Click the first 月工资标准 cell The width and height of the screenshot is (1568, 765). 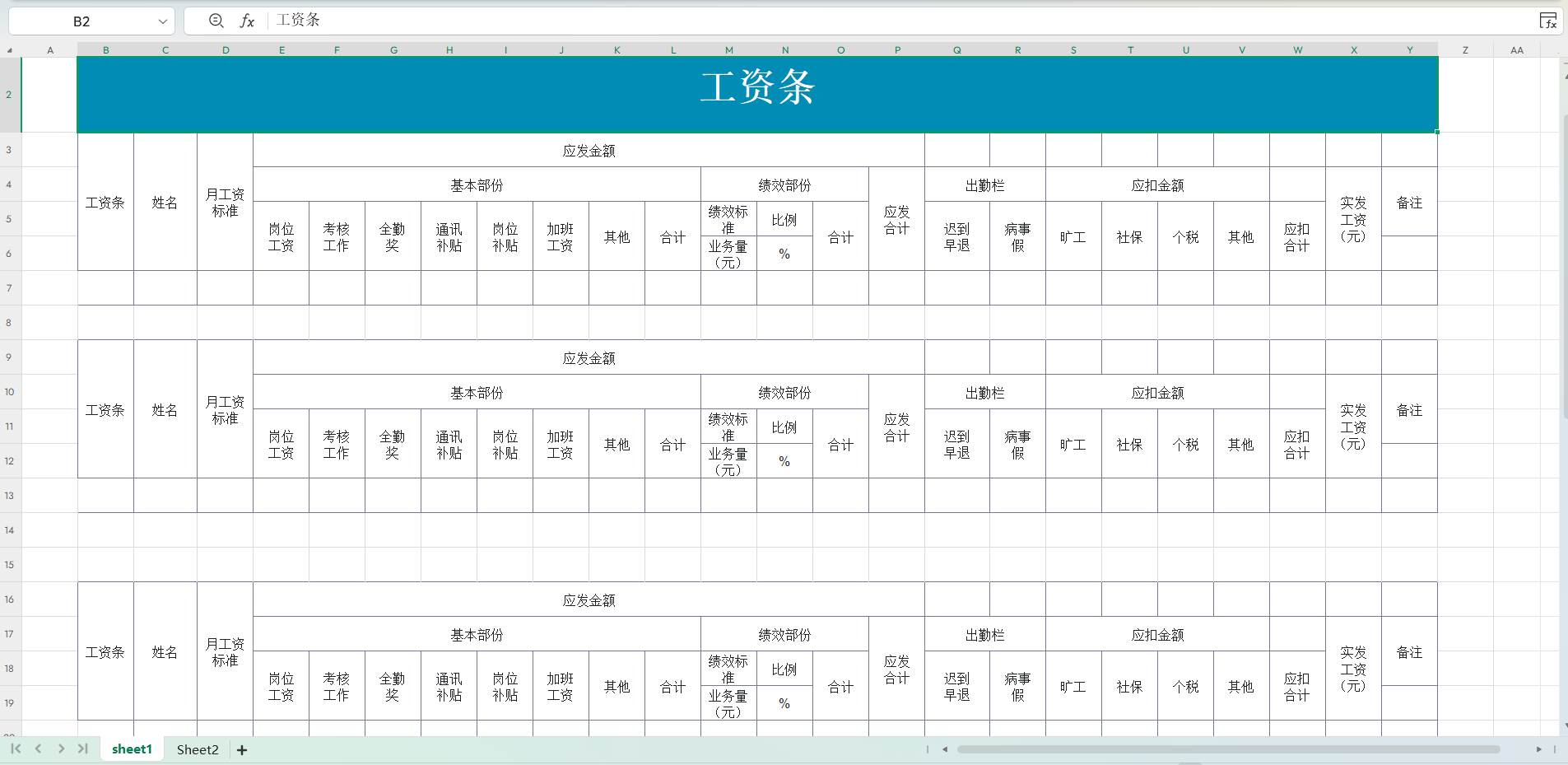coord(225,203)
